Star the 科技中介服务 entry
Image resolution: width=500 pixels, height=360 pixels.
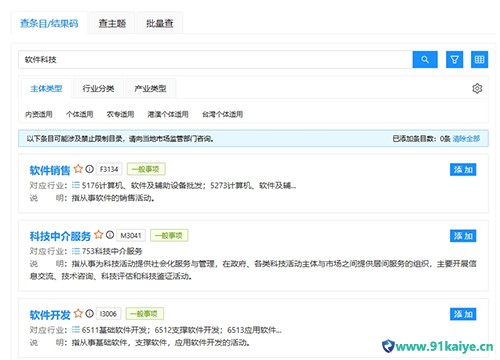98,235
